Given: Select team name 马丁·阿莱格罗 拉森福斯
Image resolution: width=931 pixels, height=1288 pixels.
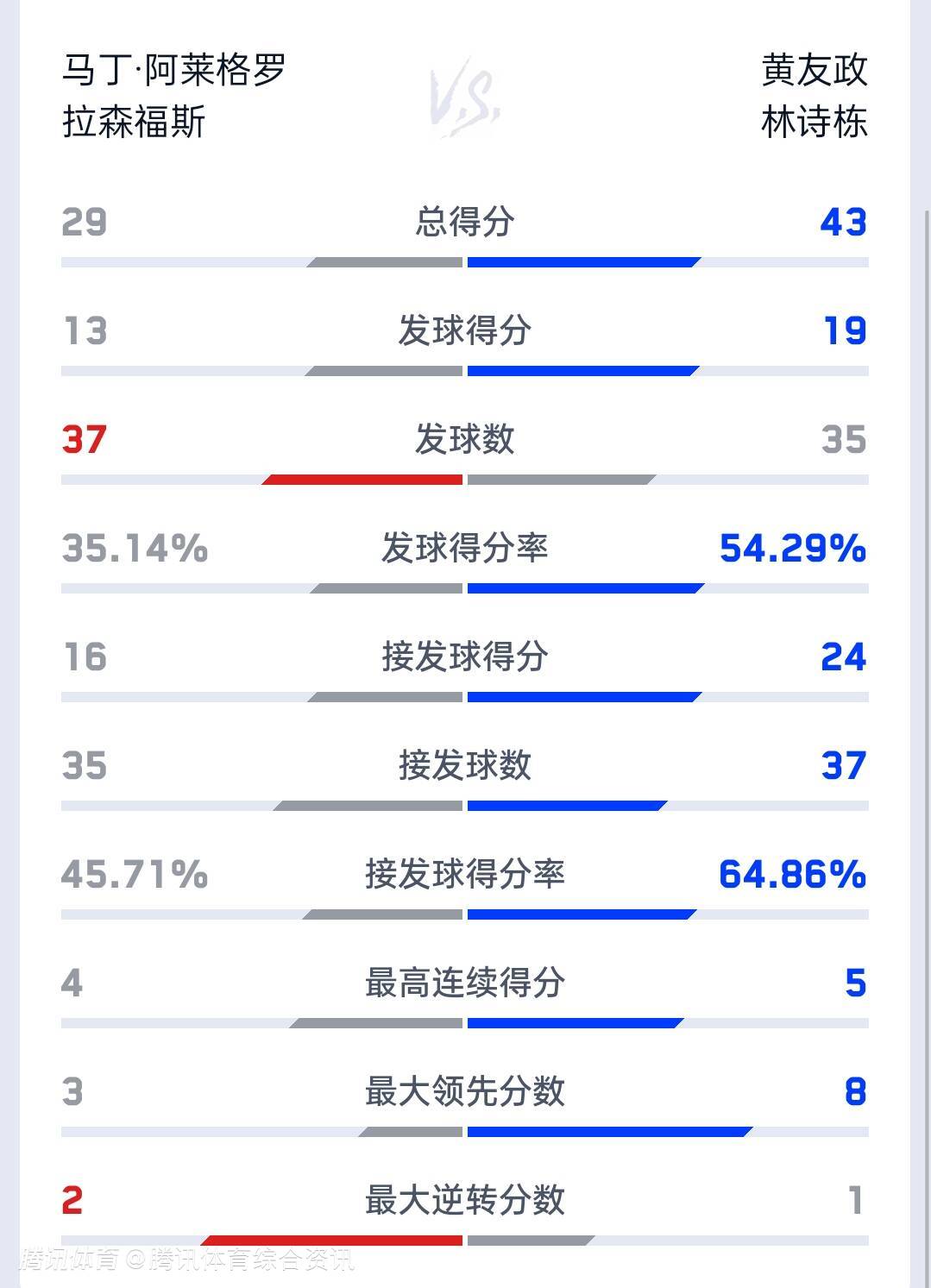Looking at the screenshot, I should click(173, 95).
